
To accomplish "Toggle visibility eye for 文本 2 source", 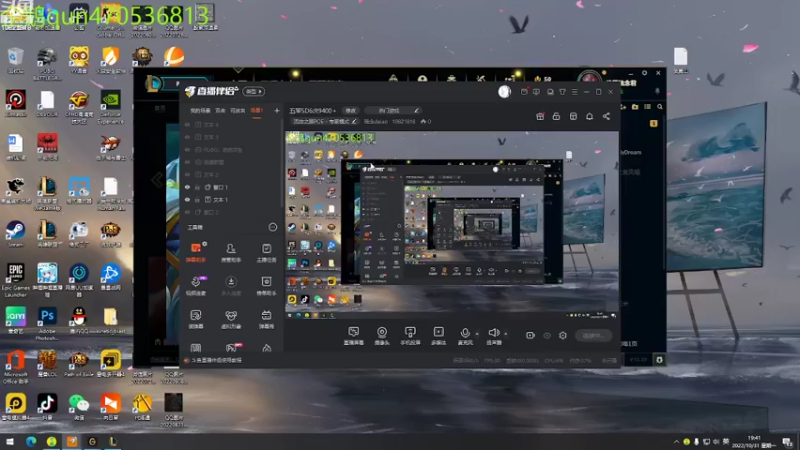I will coord(187,174).
